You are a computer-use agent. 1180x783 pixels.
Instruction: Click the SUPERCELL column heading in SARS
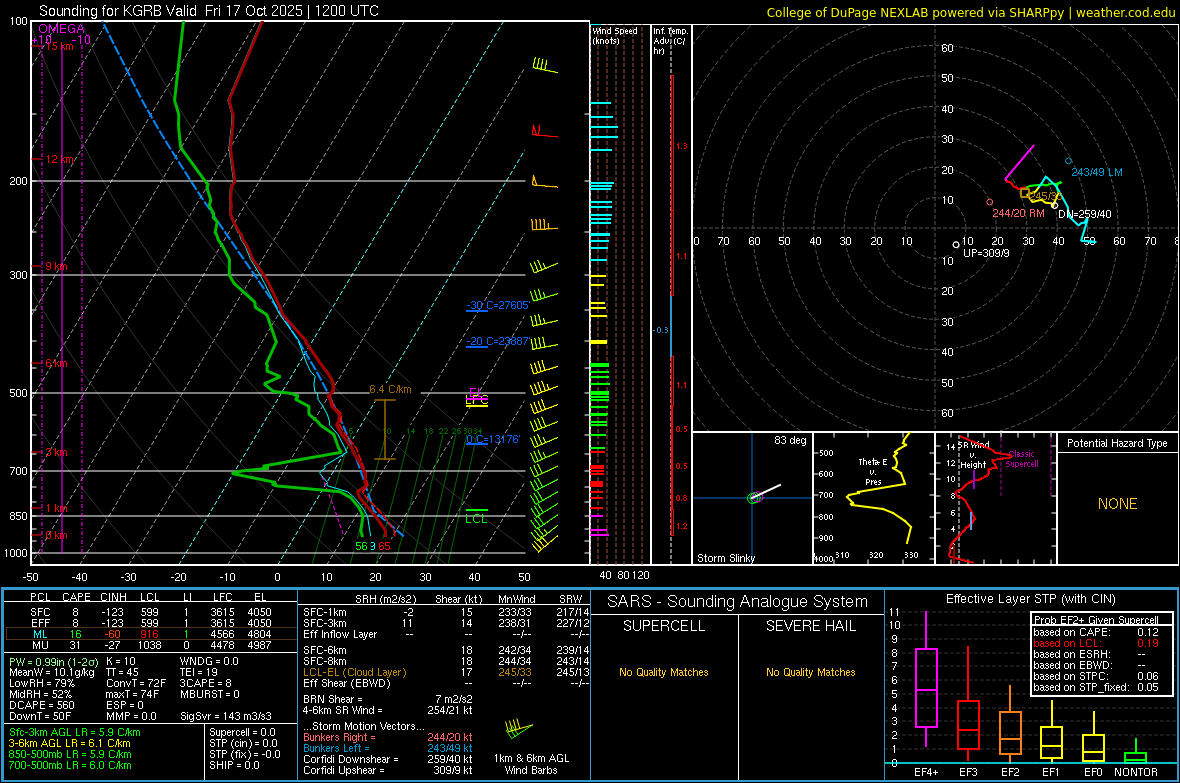point(664,626)
